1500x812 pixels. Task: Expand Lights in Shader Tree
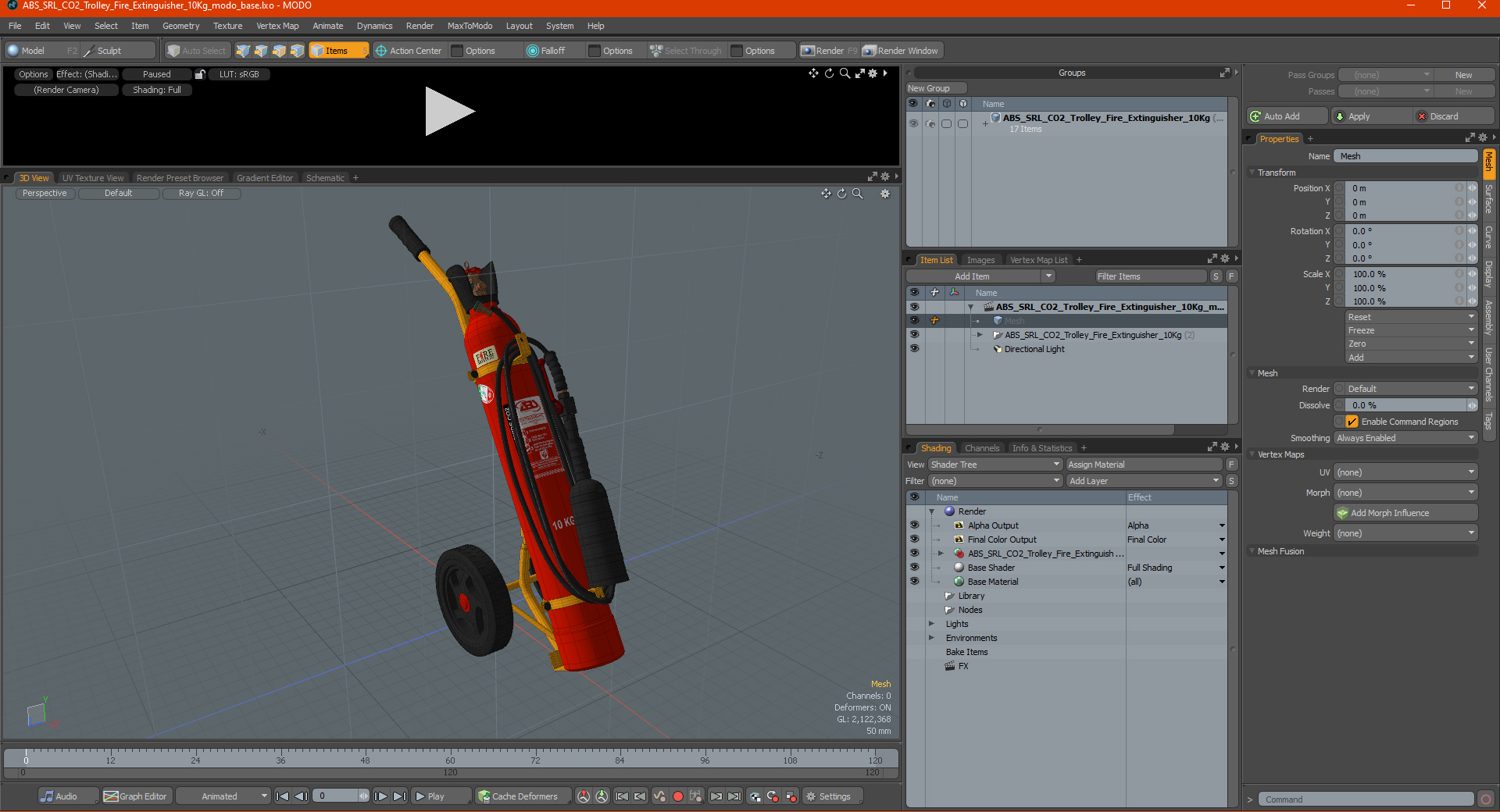pos(931,624)
